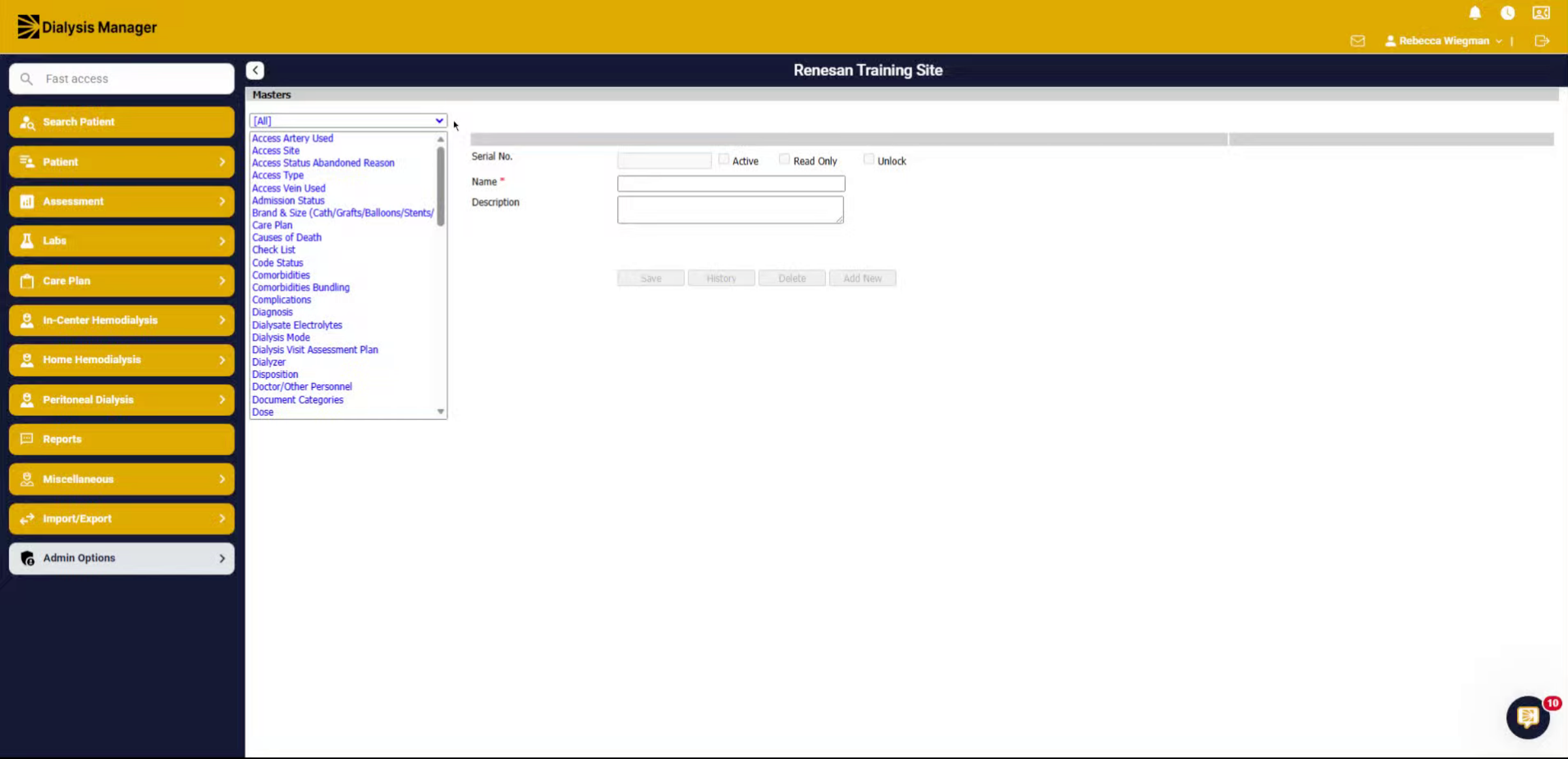Viewport: 1568px width, 759px height.
Task: Expand the Patient menu chevron
Action: [x=222, y=161]
